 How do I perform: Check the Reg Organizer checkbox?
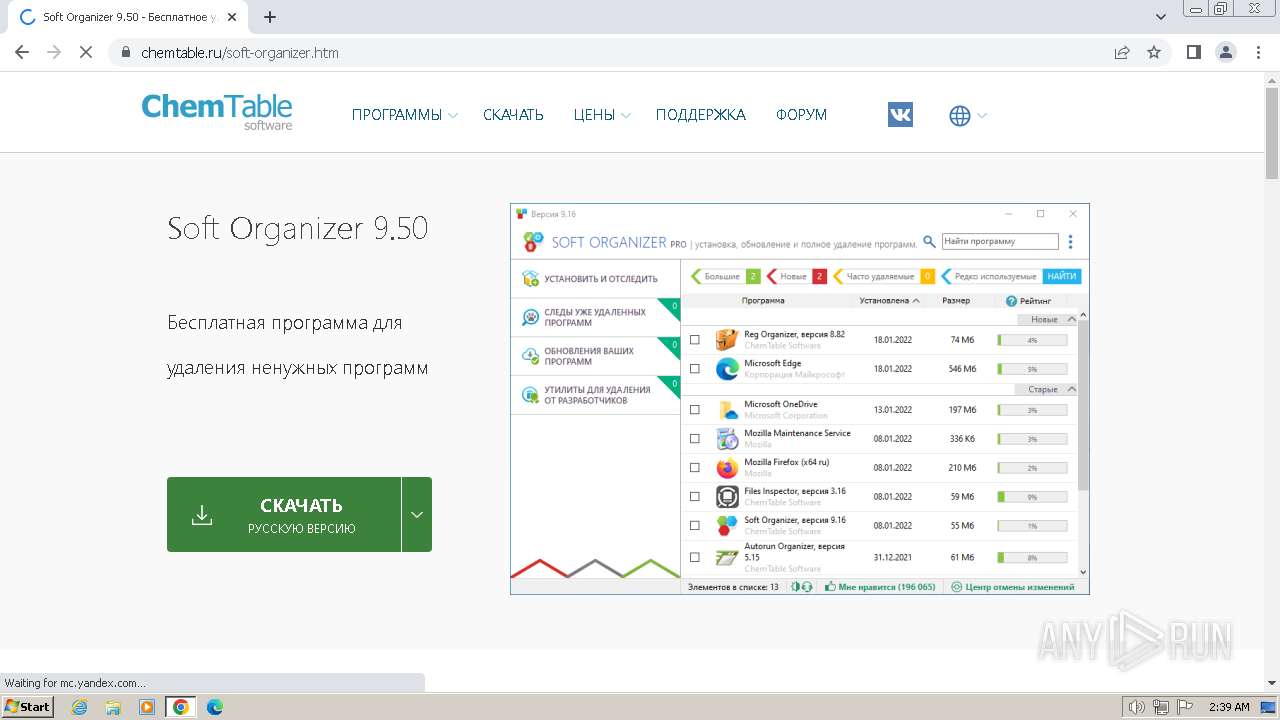[695, 340]
